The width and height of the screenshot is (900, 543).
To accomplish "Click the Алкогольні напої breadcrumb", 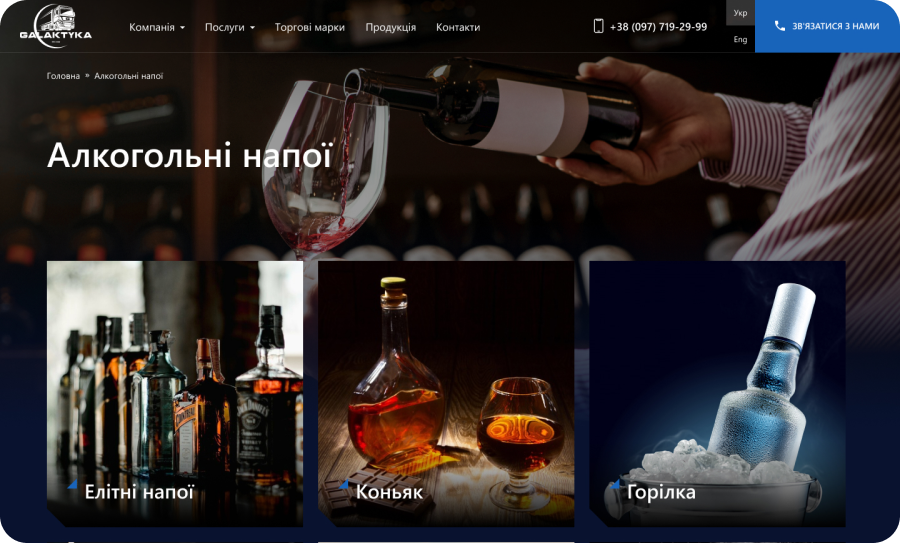I will (129, 76).
